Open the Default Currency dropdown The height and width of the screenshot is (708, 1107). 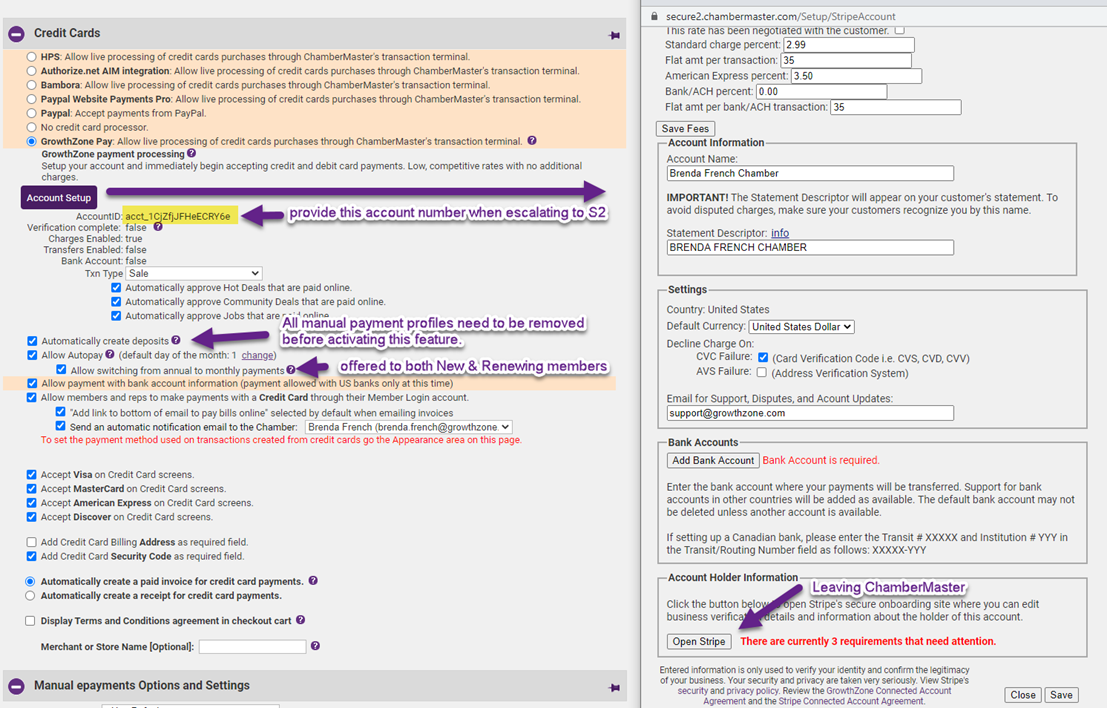801,327
